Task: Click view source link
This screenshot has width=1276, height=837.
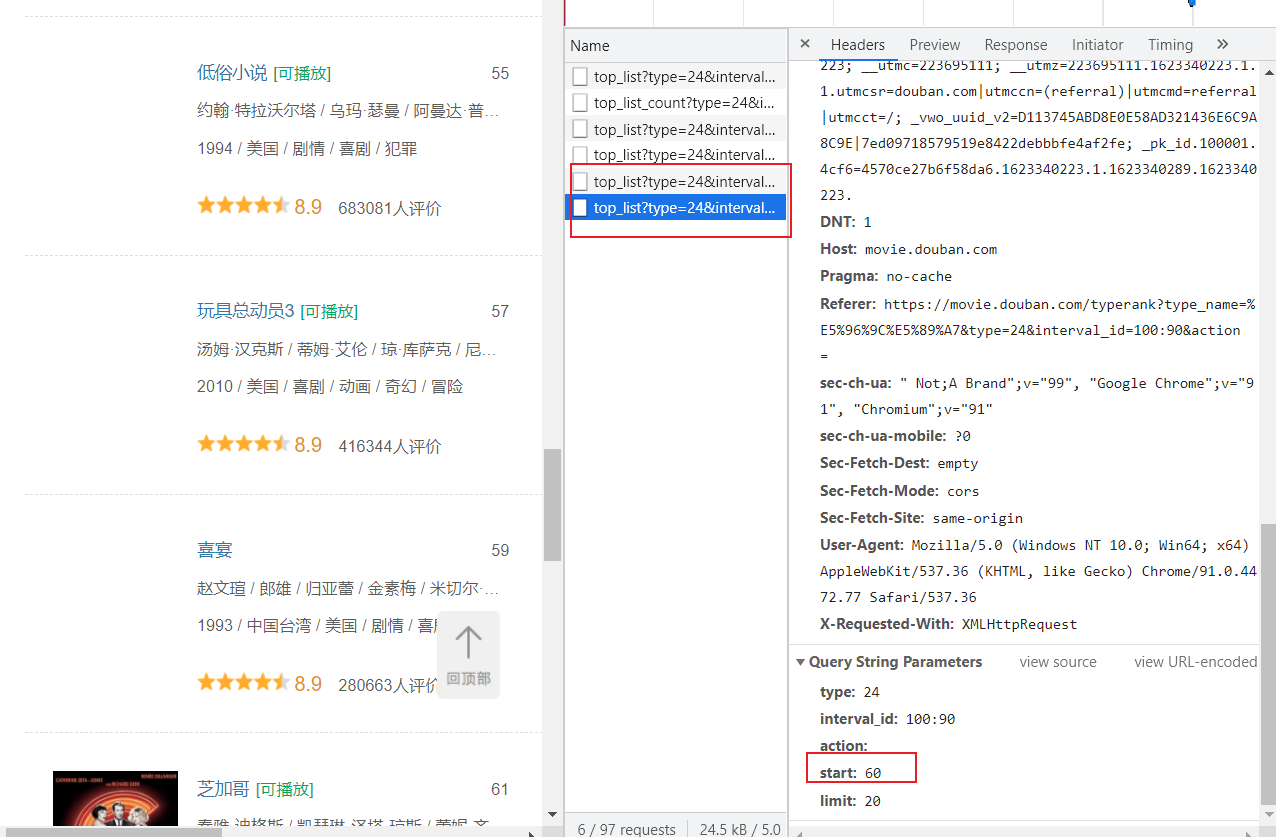Action: tap(1058, 662)
